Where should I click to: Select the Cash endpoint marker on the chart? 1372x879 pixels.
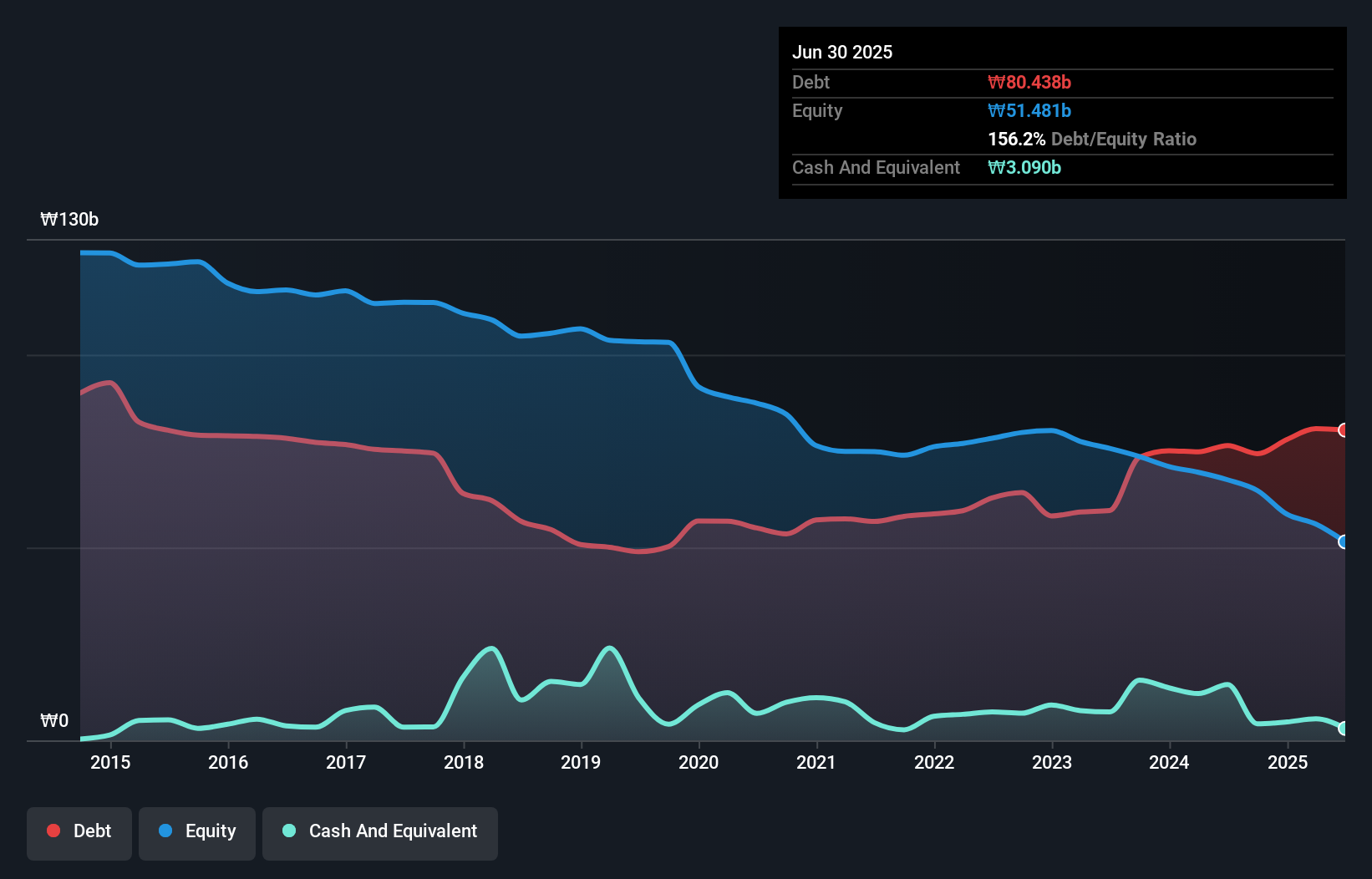point(1343,729)
